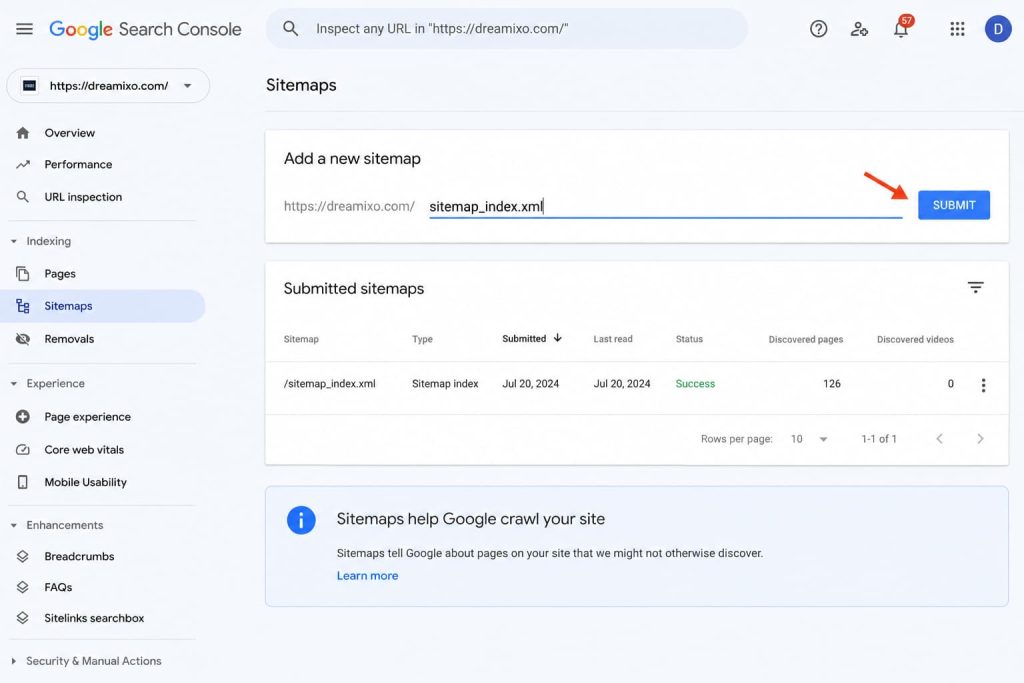Image resolution: width=1024 pixels, height=683 pixels.
Task: Collapse the Indexing section
Action: 14,241
